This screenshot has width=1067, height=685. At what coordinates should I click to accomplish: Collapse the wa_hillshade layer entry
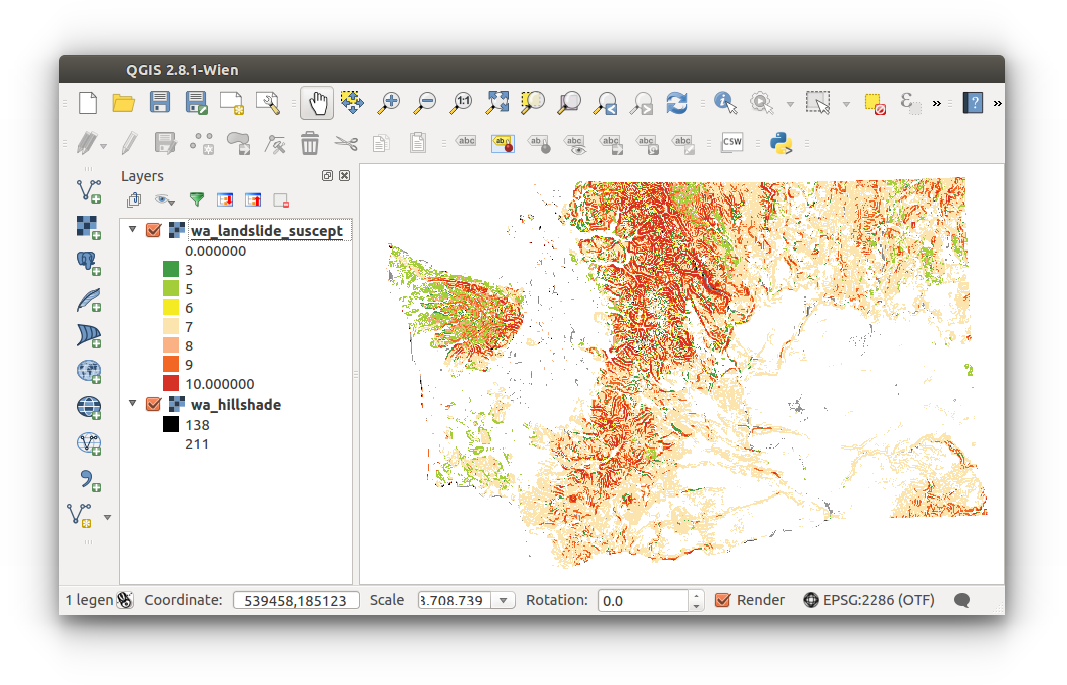[132, 404]
